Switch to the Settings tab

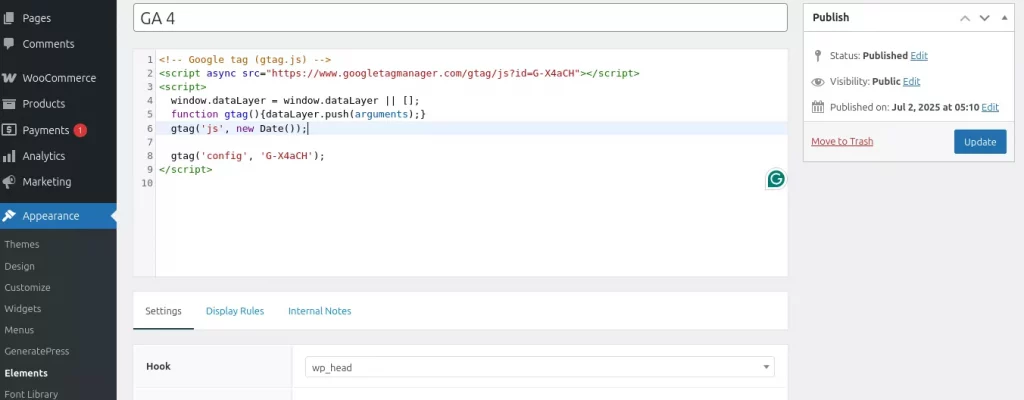(163, 311)
